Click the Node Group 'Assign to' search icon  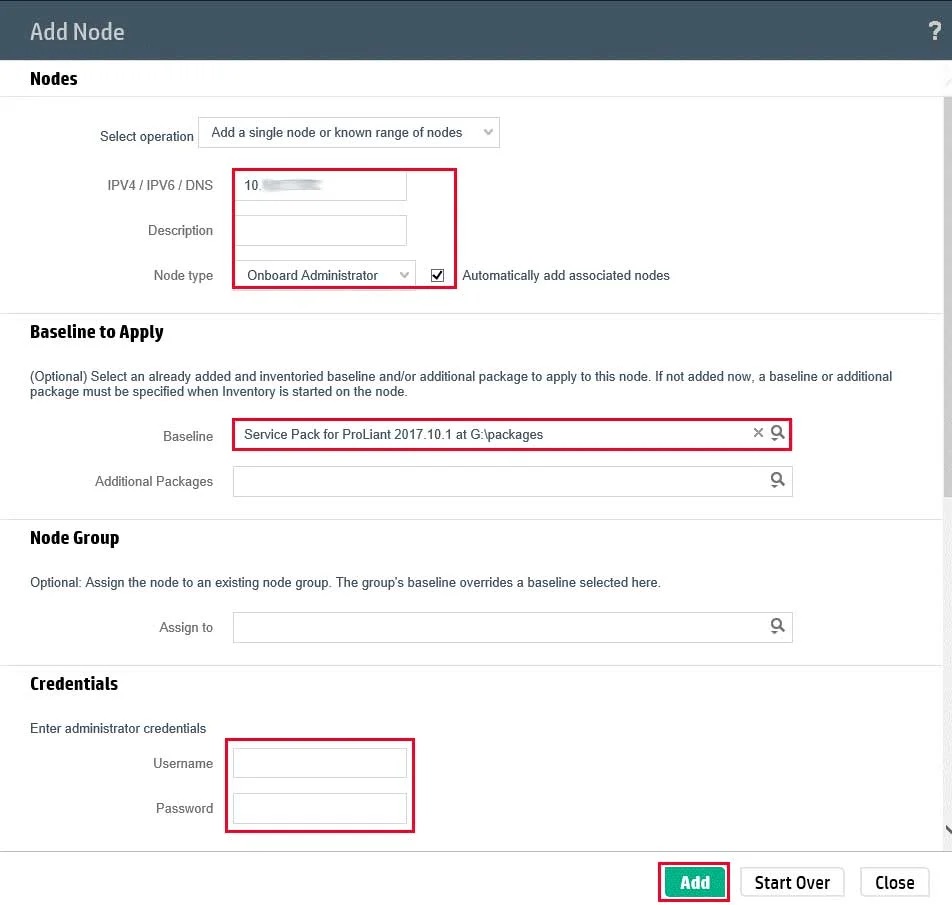[778, 626]
